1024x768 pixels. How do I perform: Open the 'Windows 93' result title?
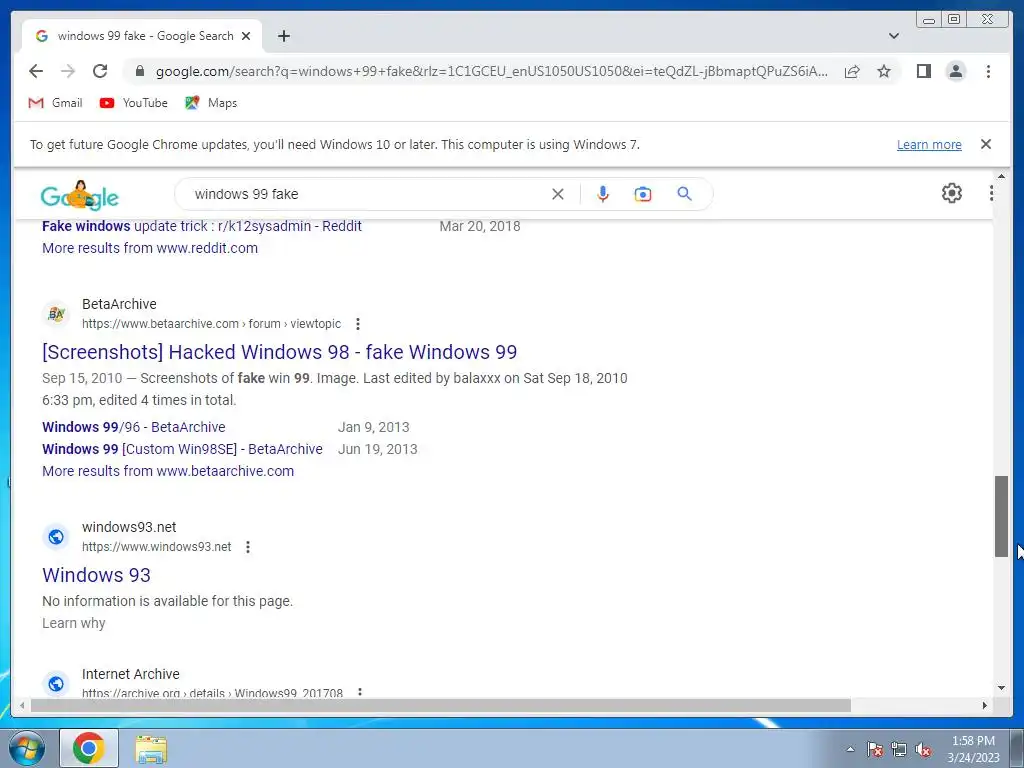click(96, 575)
